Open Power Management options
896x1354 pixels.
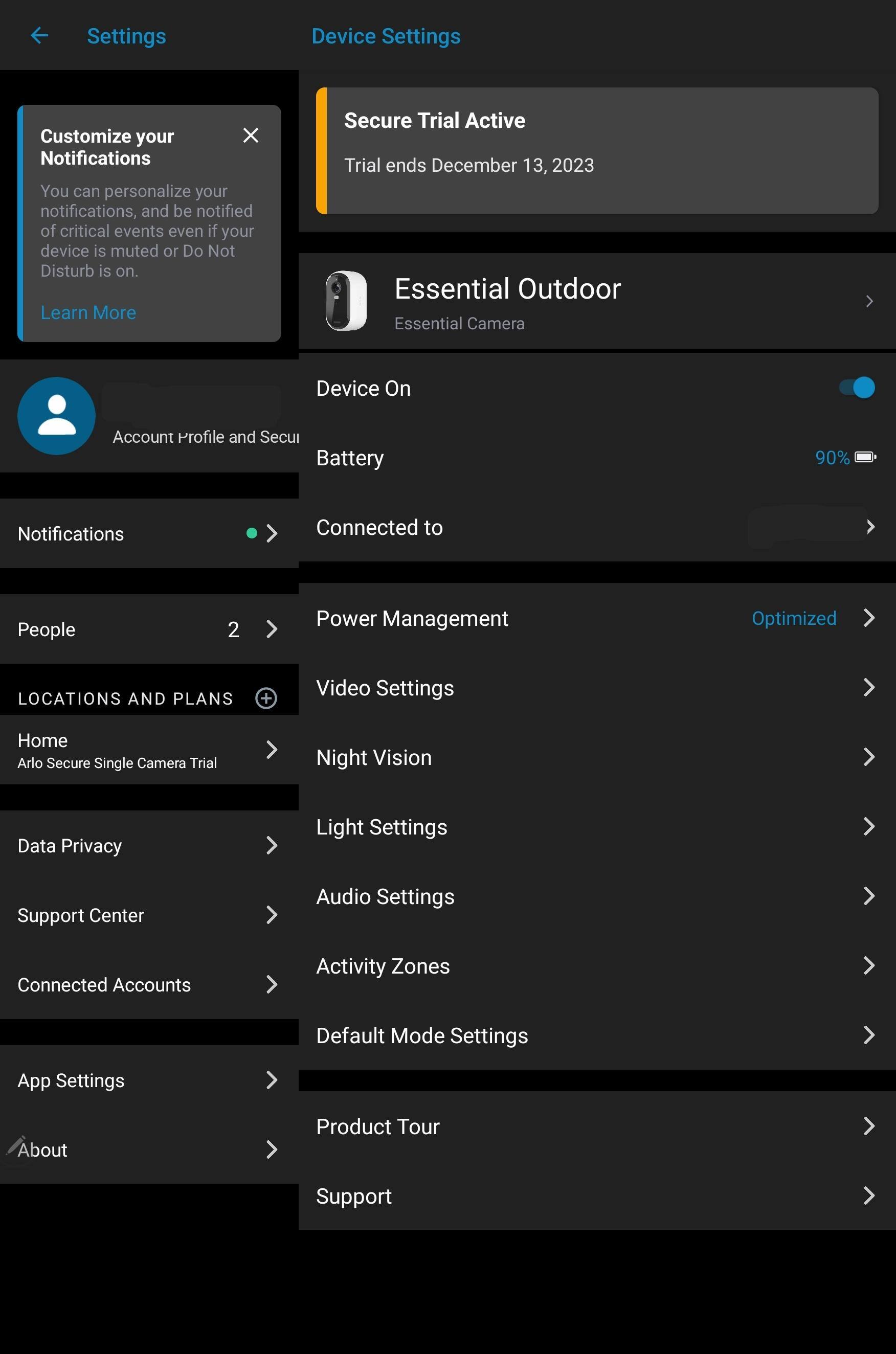click(x=596, y=618)
